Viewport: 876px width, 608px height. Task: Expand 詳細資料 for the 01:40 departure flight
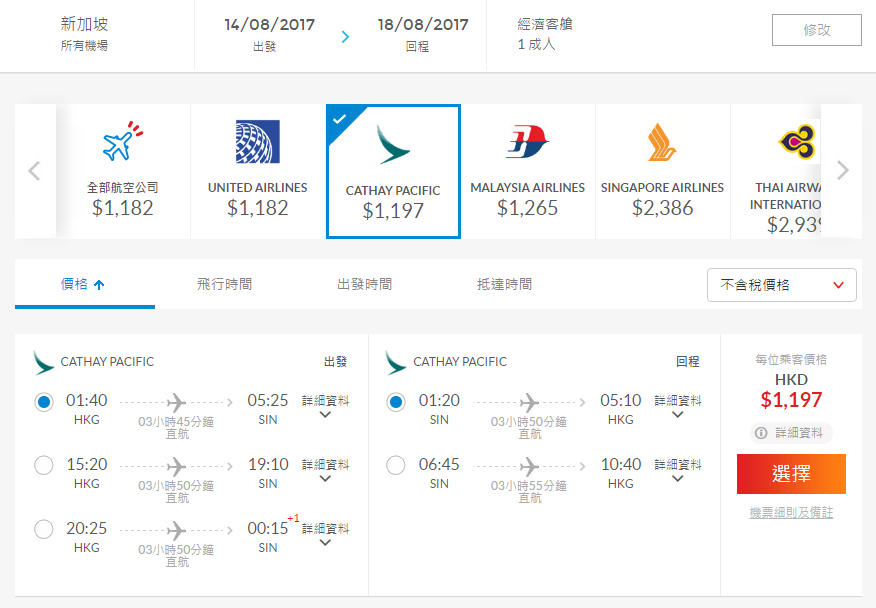click(325, 406)
